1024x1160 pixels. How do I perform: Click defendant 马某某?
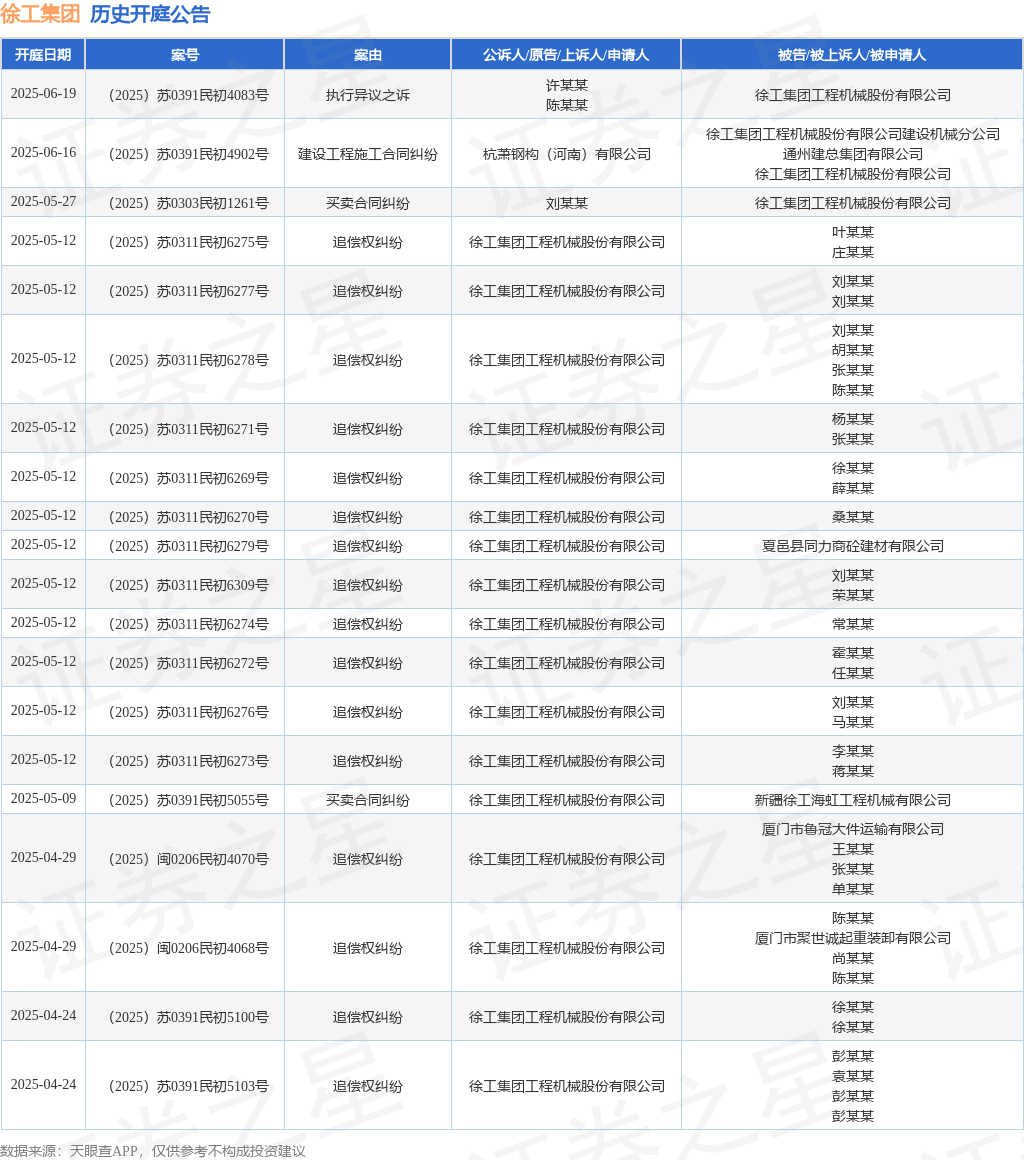pyautogui.click(x=853, y=722)
